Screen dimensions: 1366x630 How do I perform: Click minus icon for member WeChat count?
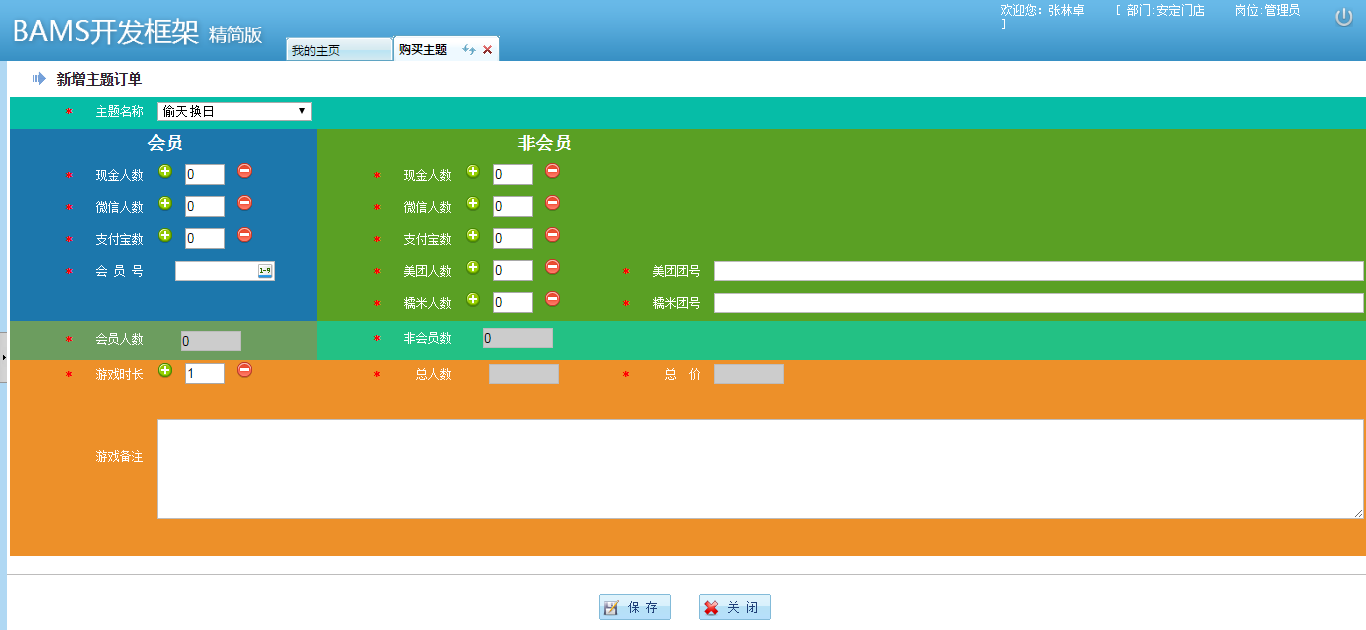tap(244, 203)
